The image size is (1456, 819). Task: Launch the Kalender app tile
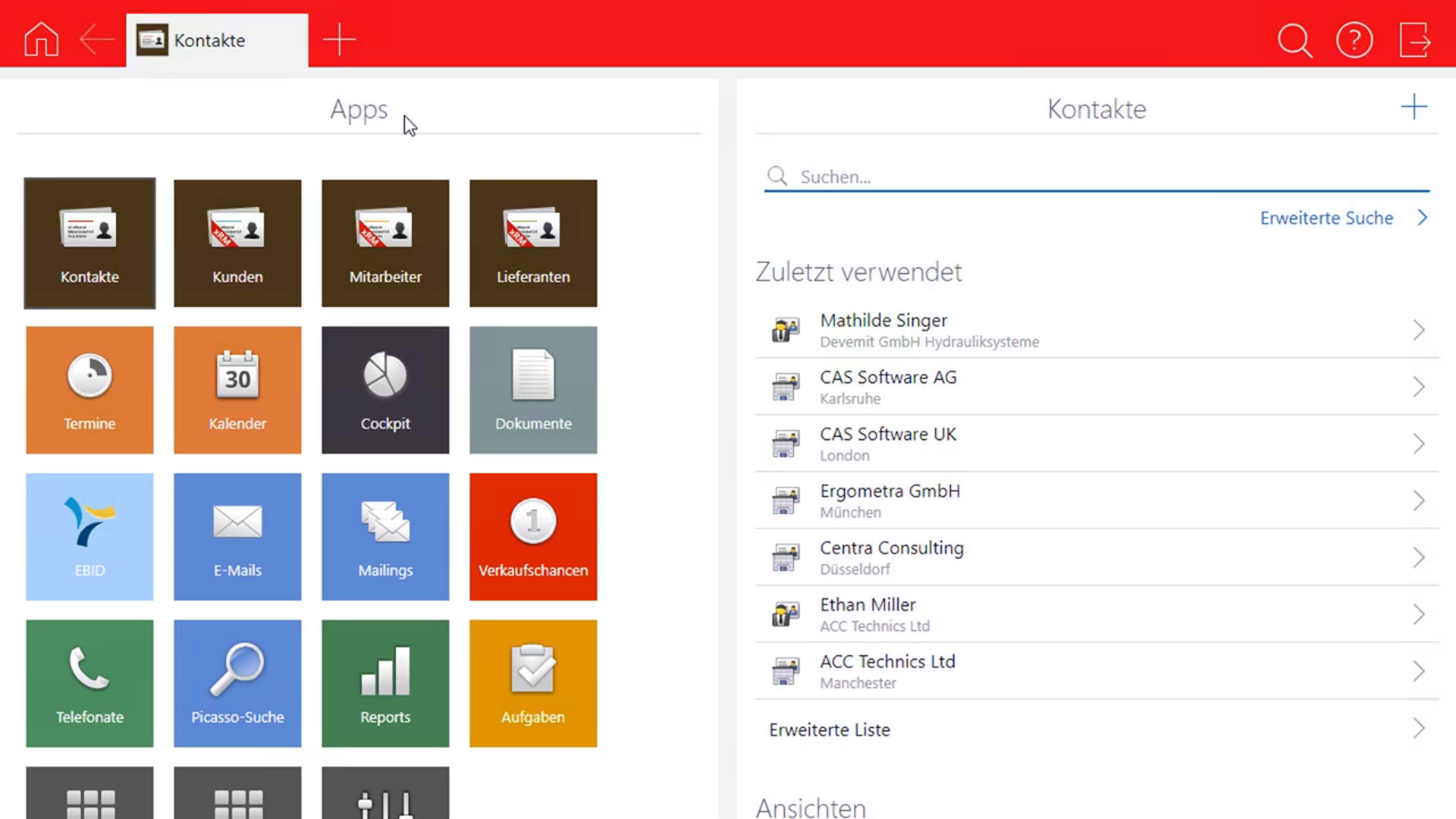(237, 390)
